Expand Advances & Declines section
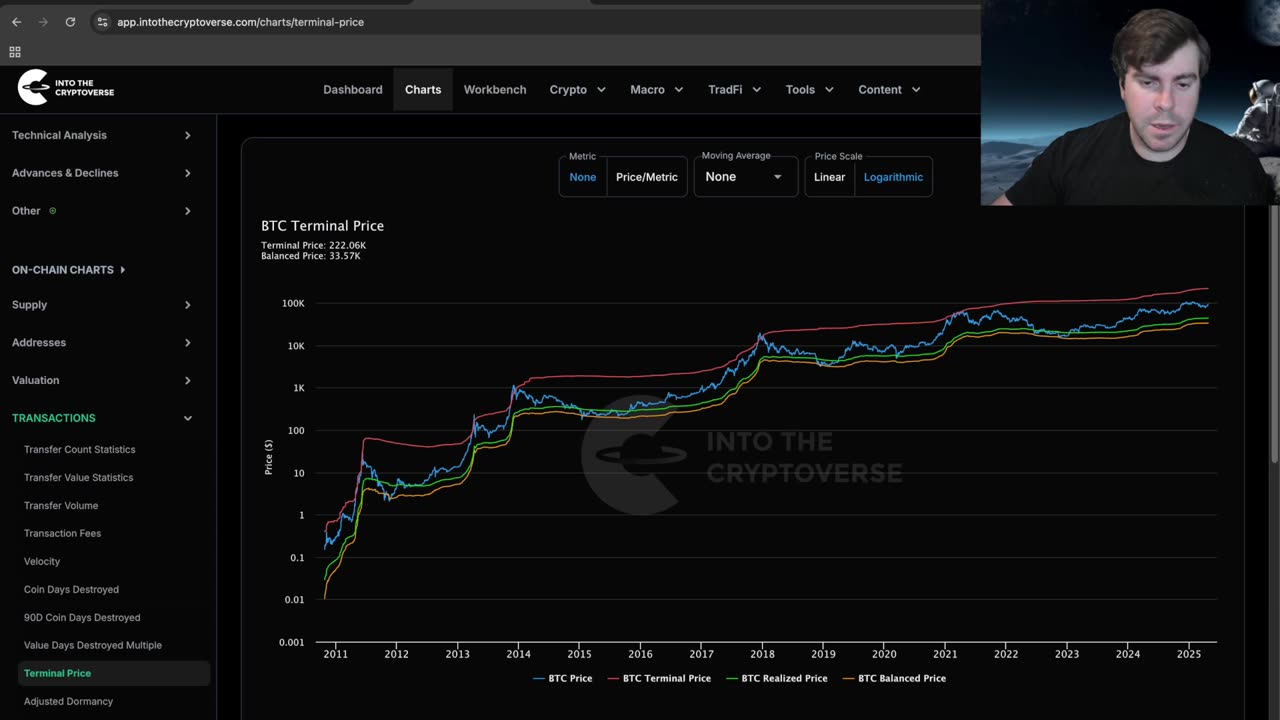The width and height of the screenshot is (1280, 720). pos(102,173)
